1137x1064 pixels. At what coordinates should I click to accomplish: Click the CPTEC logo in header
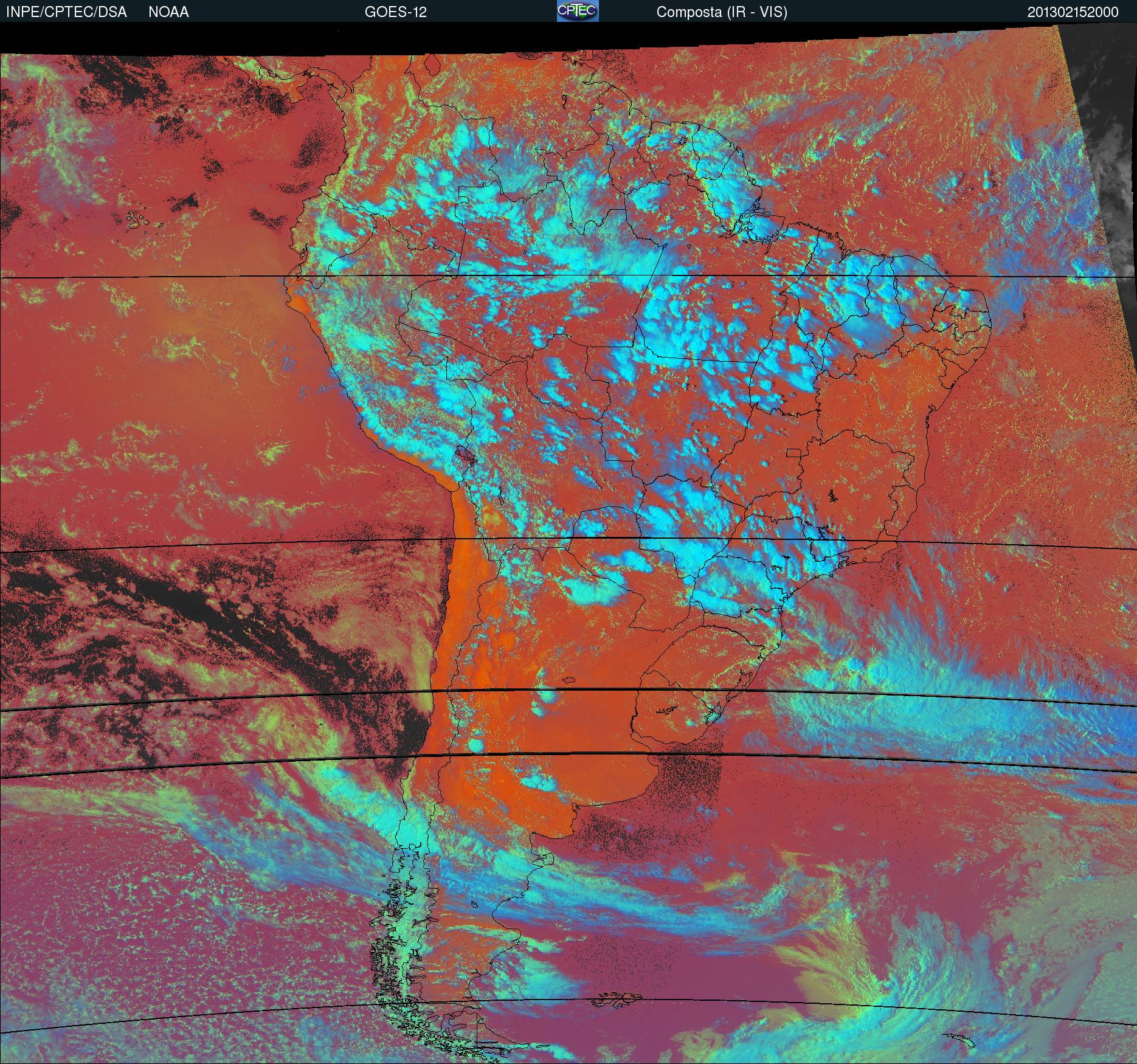click(x=578, y=11)
